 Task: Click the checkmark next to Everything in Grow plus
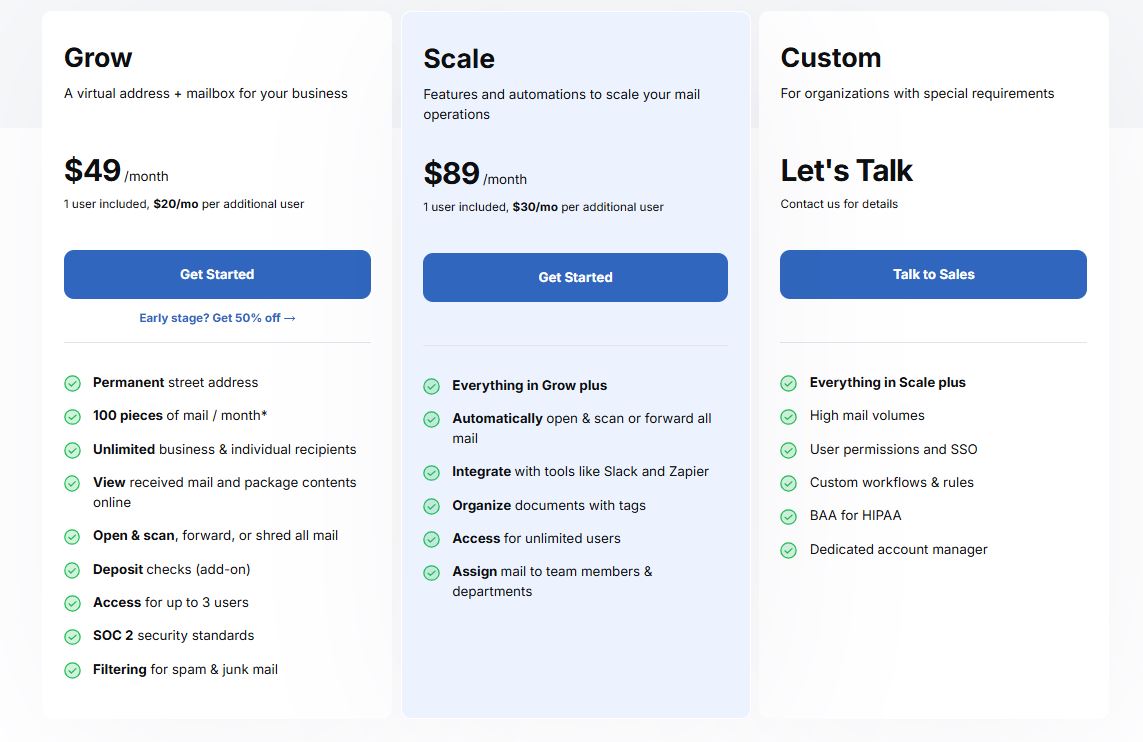(x=431, y=386)
